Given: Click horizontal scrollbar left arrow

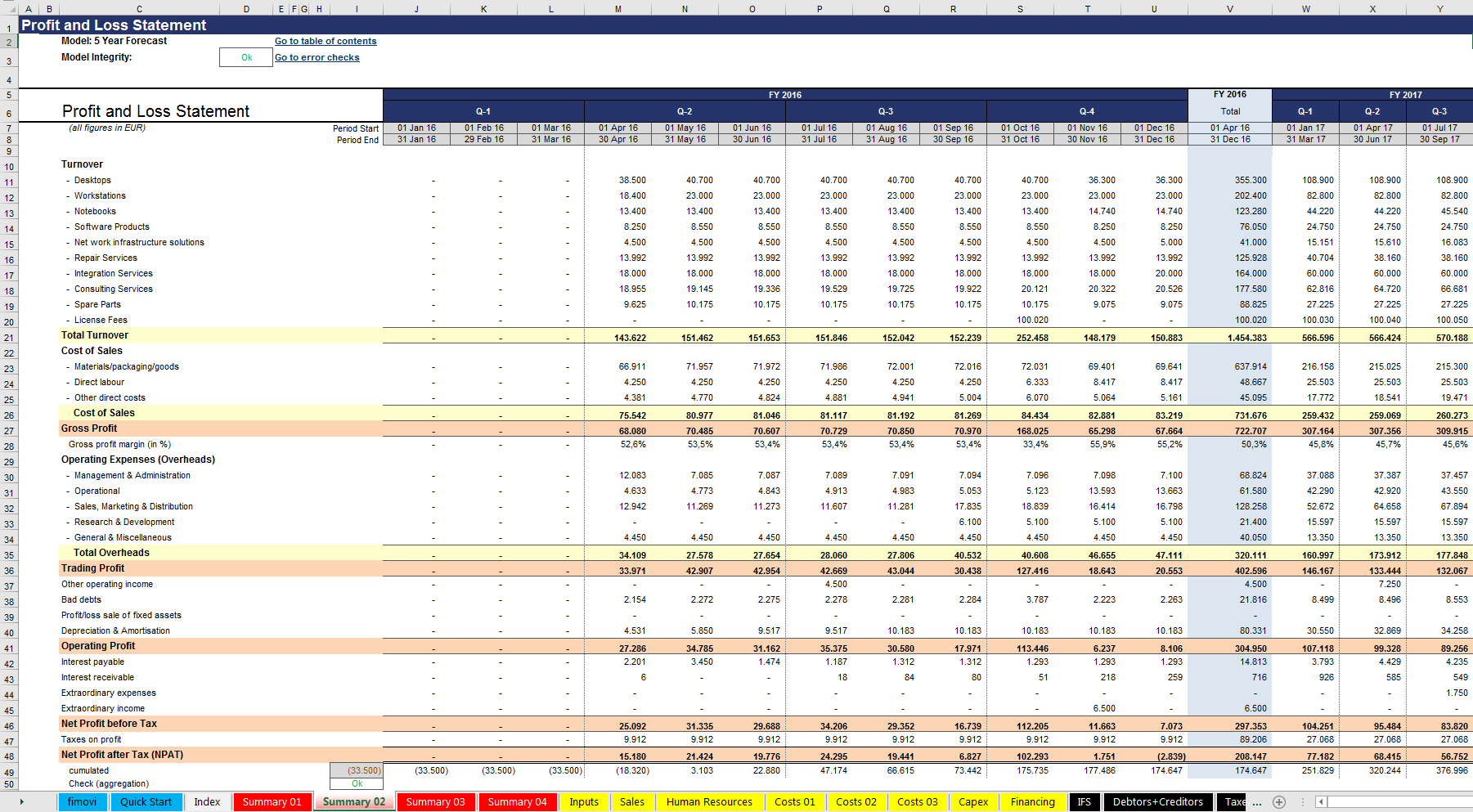Looking at the screenshot, I should (1321, 802).
